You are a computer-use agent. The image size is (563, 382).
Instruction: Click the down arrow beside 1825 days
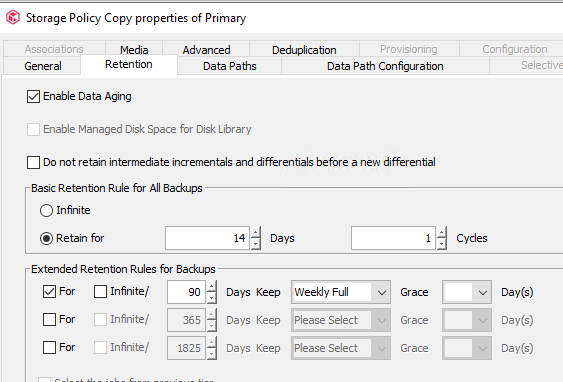click(211, 354)
